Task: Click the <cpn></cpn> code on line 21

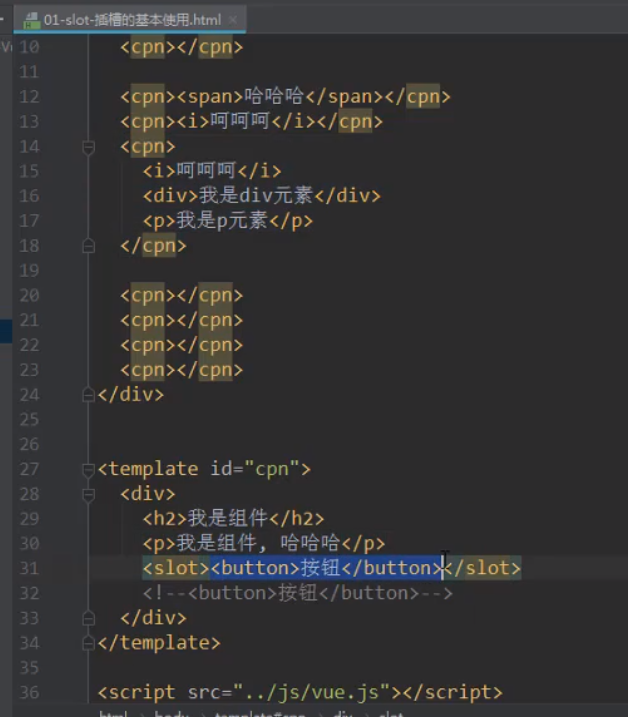Action: (x=182, y=320)
